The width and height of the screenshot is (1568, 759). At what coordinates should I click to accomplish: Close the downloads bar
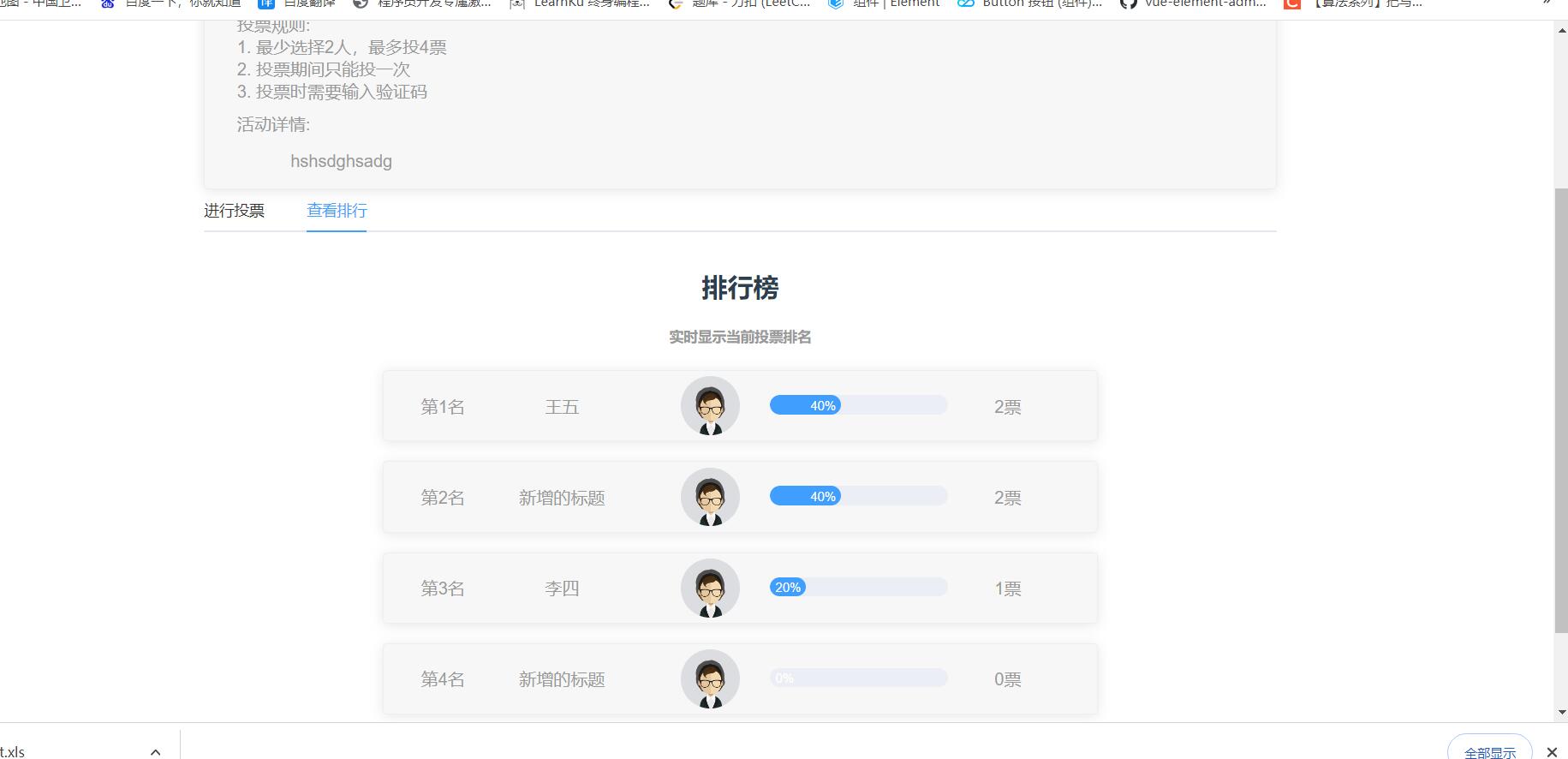pyautogui.click(x=1552, y=751)
